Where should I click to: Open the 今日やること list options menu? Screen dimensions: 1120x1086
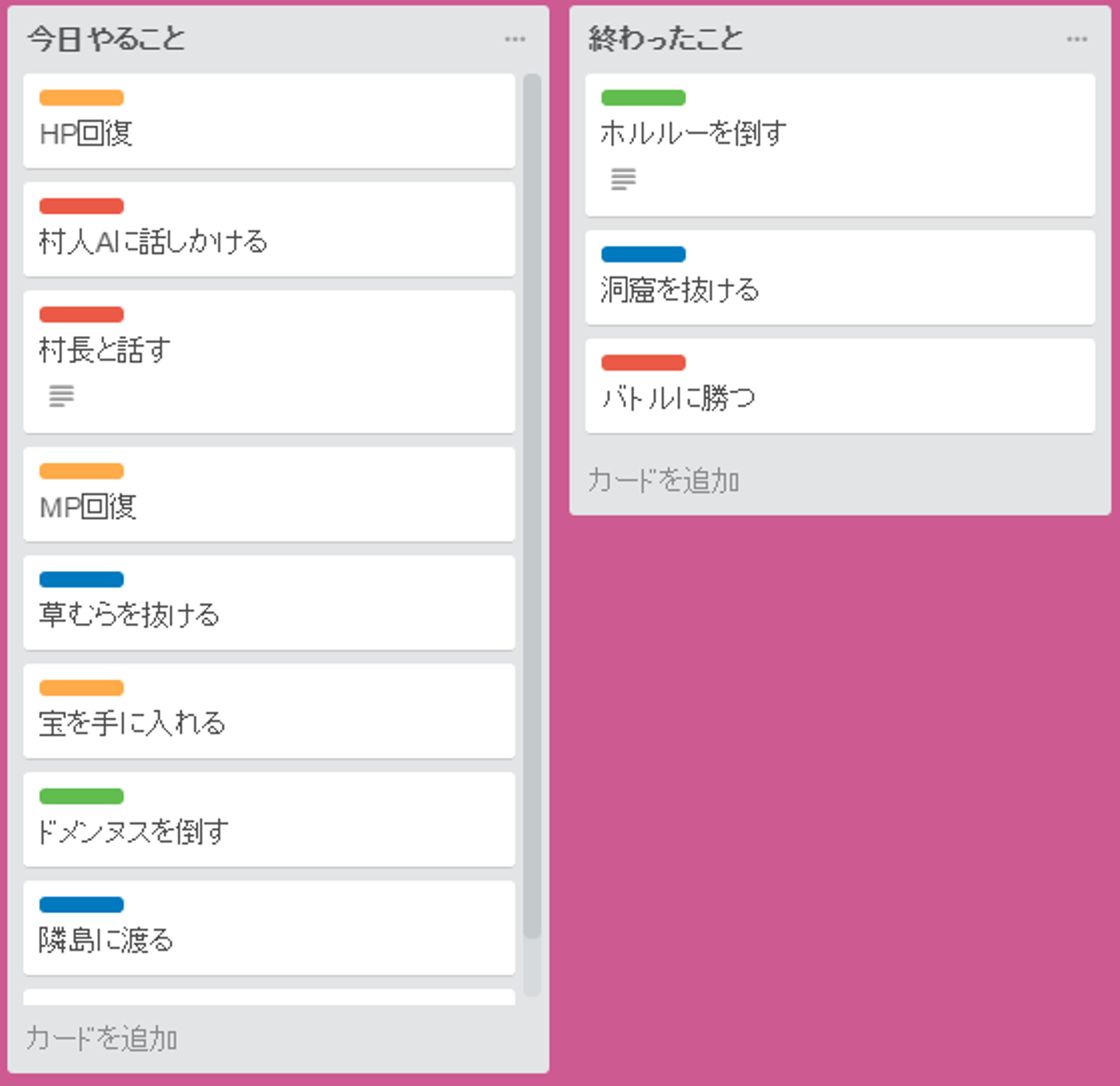(515, 39)
